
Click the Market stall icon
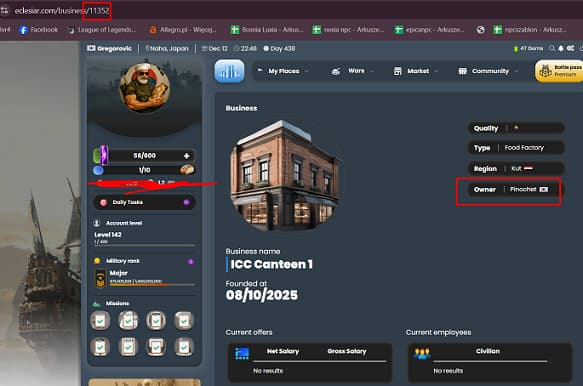(398, 71)
